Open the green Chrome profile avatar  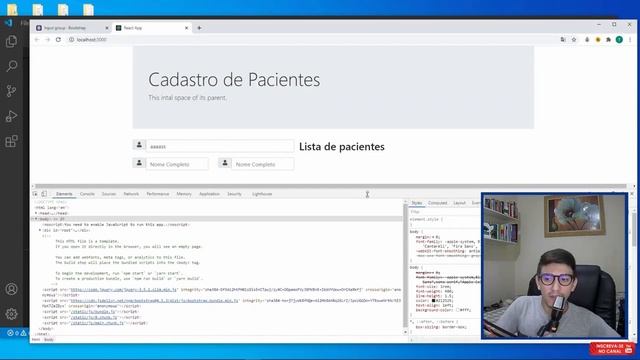point(619,40)
